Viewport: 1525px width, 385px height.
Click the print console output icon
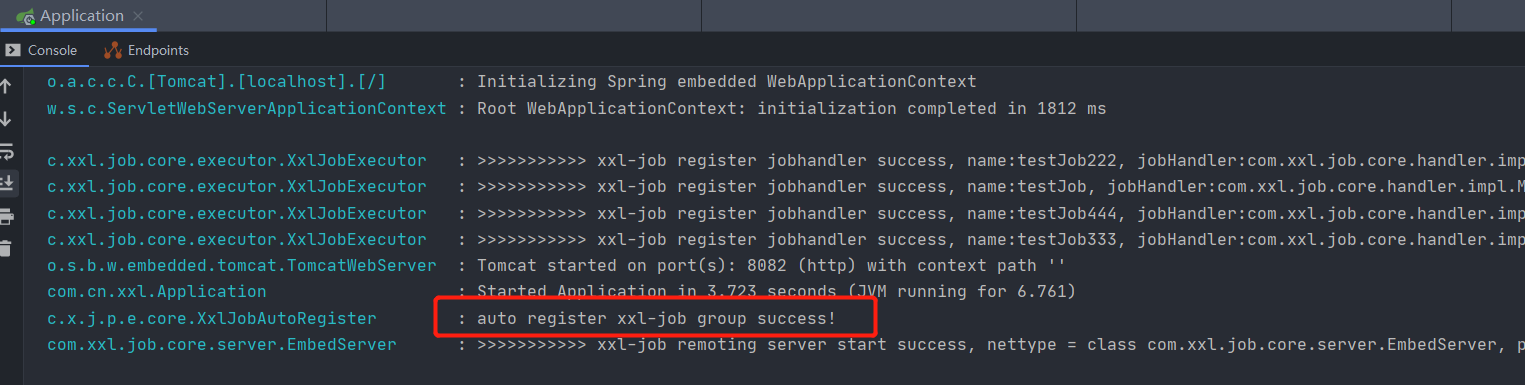pos(8,217)
